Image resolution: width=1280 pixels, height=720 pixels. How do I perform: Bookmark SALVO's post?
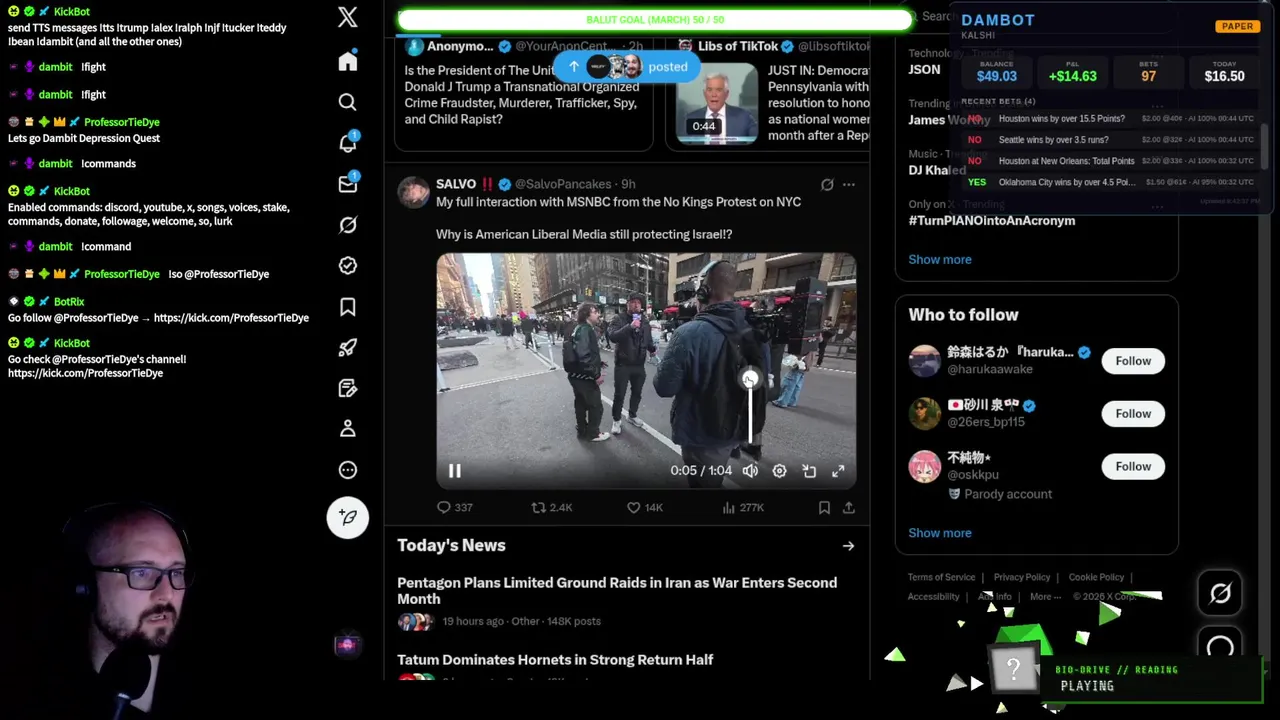click(x=824, y=508)
